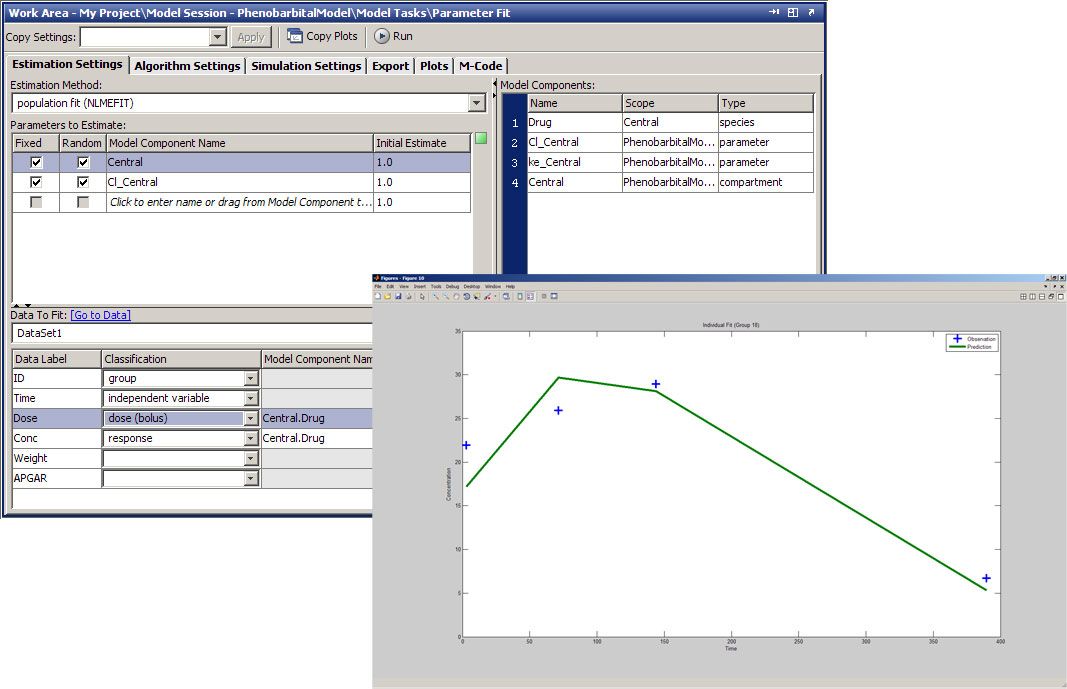The height and width of the screenshot is (689, 1067).
Task: Toggle the Fixed checkbox in the empty parameter row
Action: coord(36,202)
